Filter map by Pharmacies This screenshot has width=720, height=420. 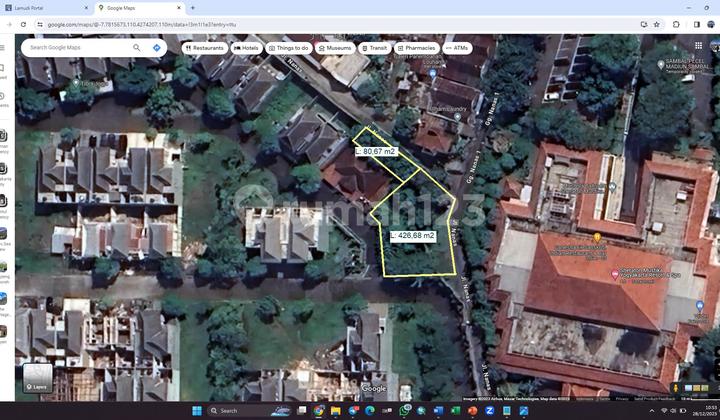[x=417, y=48]
